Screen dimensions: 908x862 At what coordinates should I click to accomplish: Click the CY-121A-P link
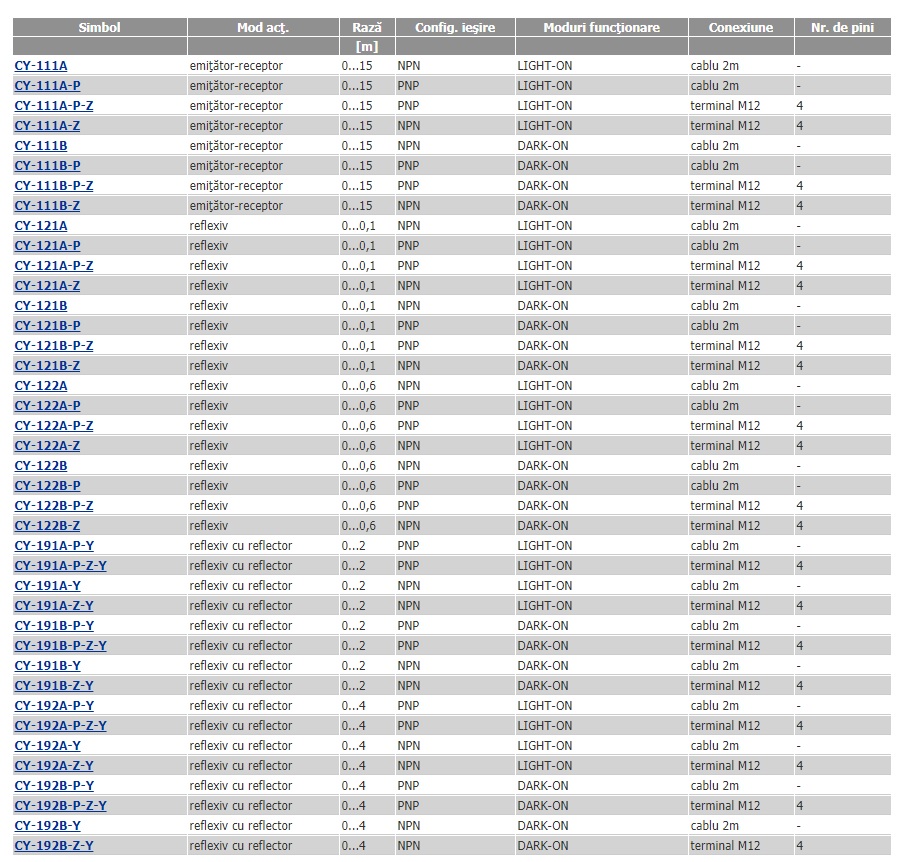tap(47, 245)
